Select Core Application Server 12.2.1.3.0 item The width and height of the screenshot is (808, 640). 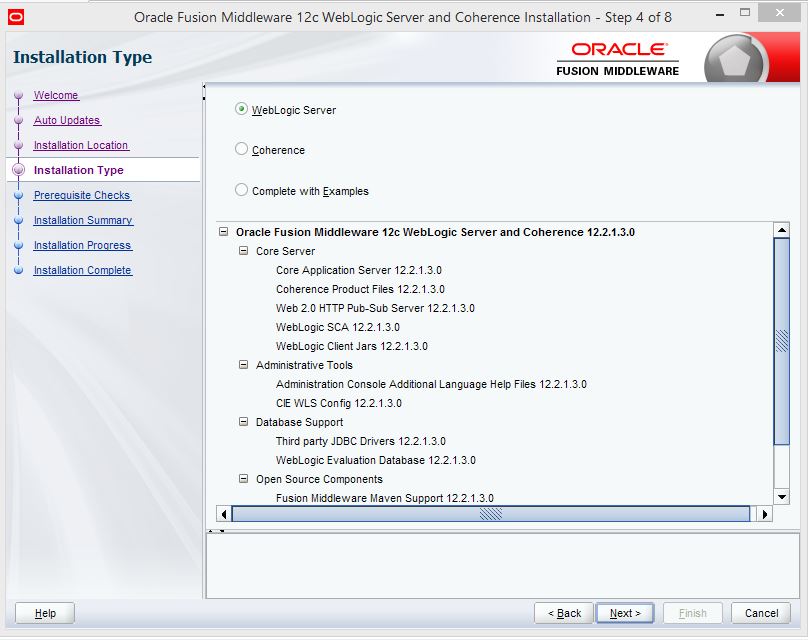358,270
